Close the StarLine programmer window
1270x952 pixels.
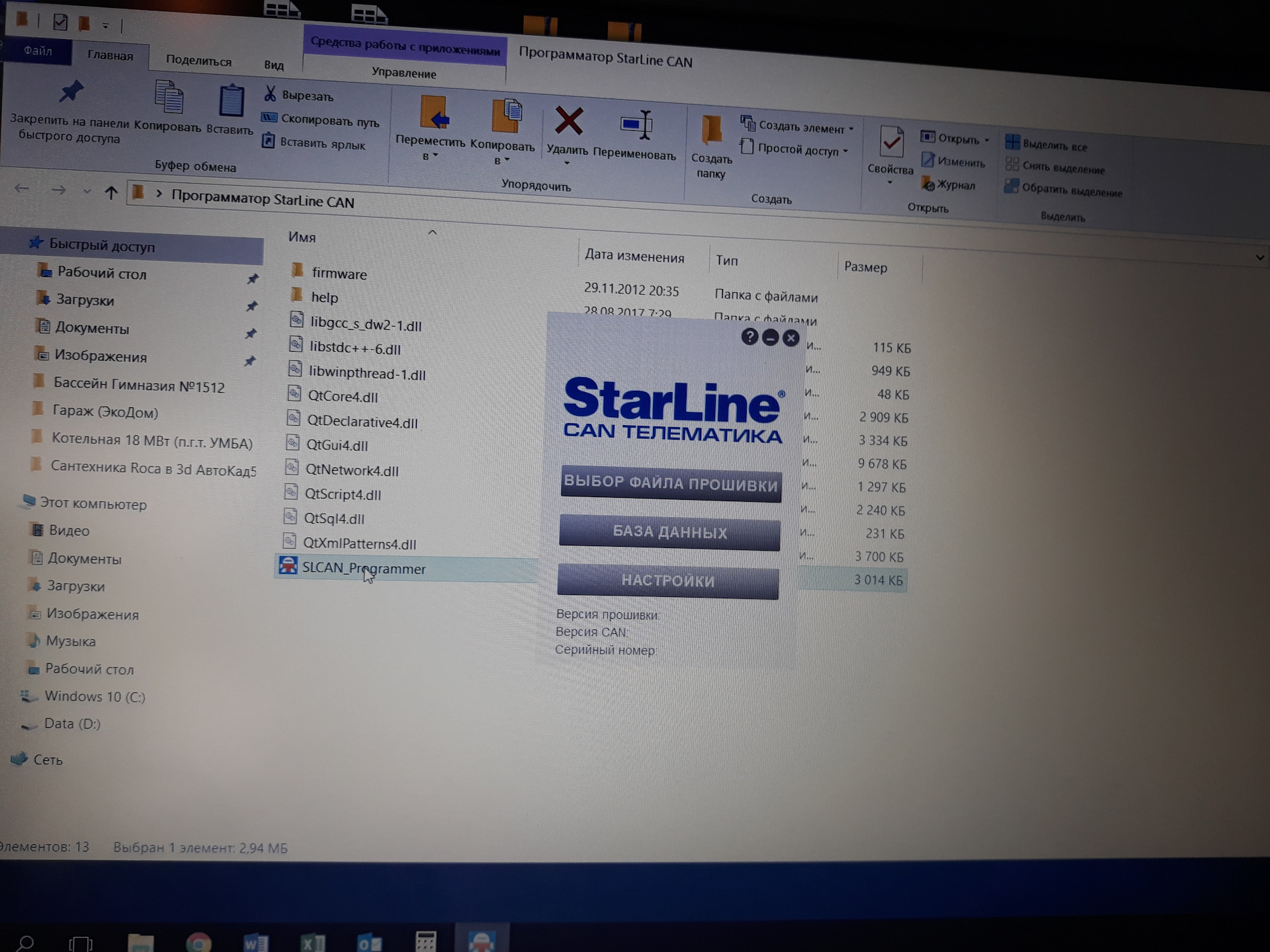[791, 338]
